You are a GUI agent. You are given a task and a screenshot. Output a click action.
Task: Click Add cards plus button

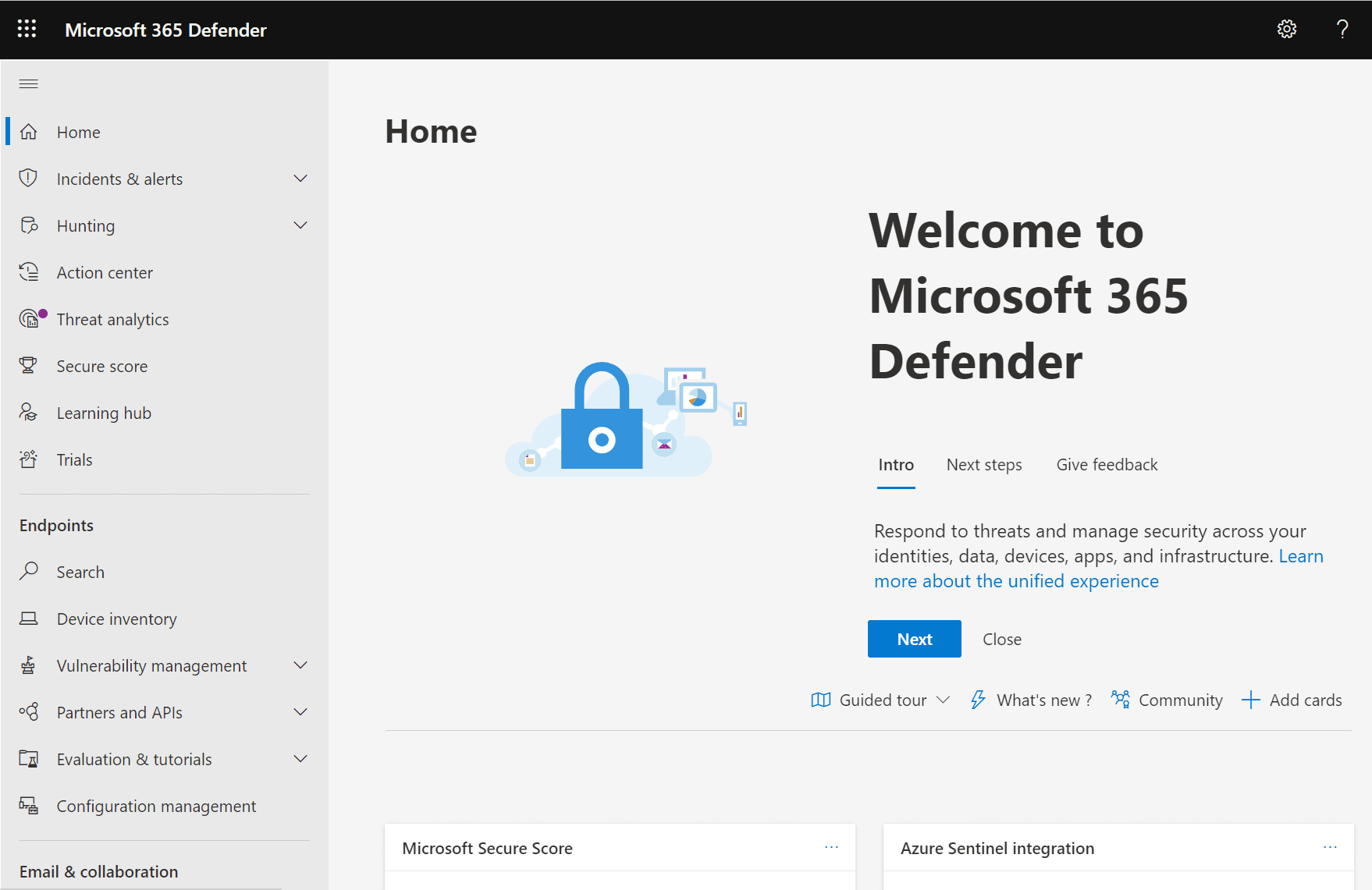coord(1292,700)
